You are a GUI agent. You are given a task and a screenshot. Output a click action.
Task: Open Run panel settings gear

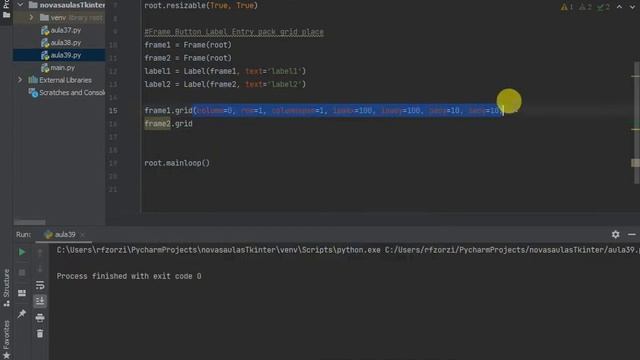pyautogui.click(x=616, y=234)
